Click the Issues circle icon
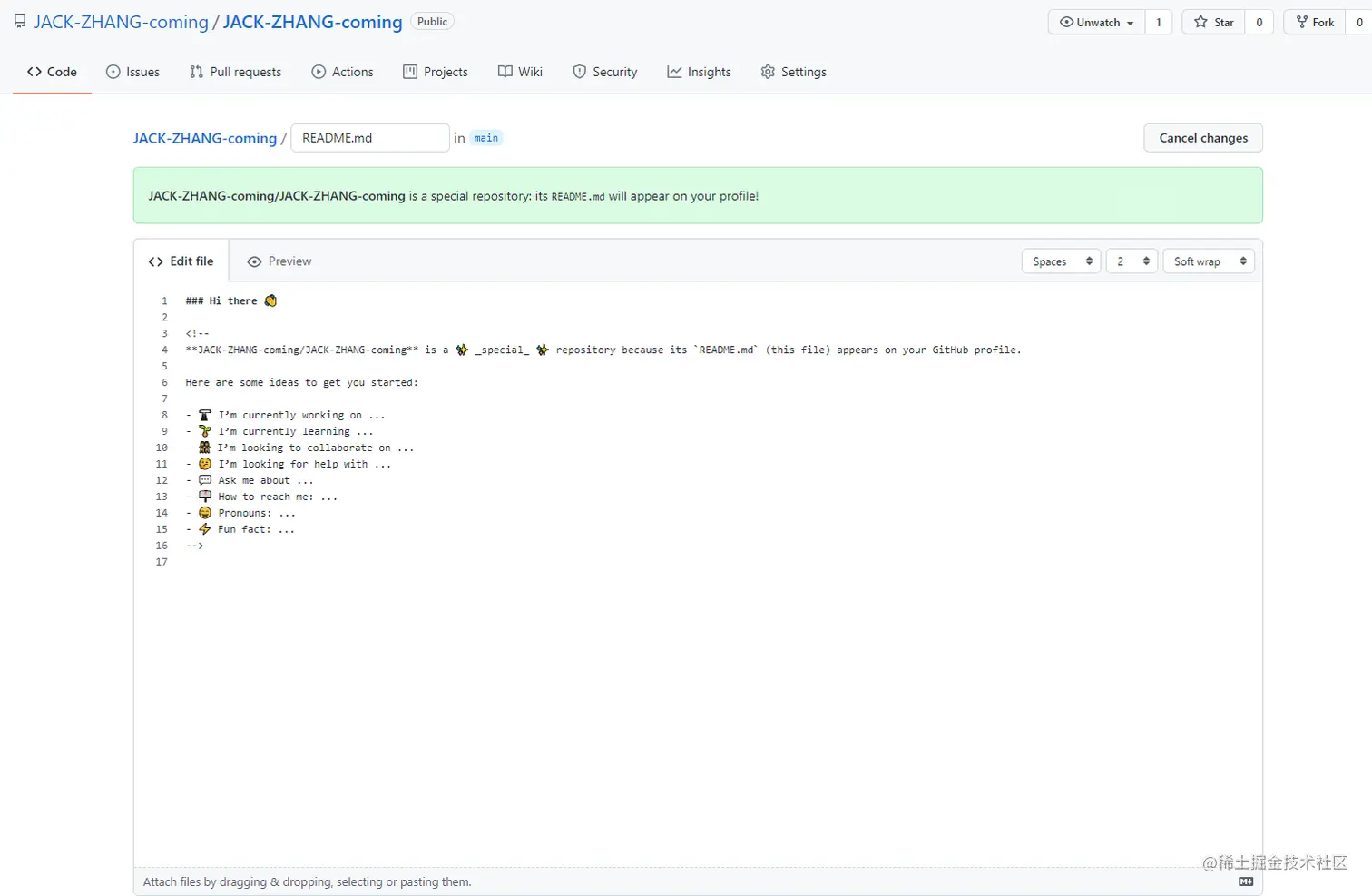The width and height of the screenshot is (1372, 896). [x=113, y=72]
